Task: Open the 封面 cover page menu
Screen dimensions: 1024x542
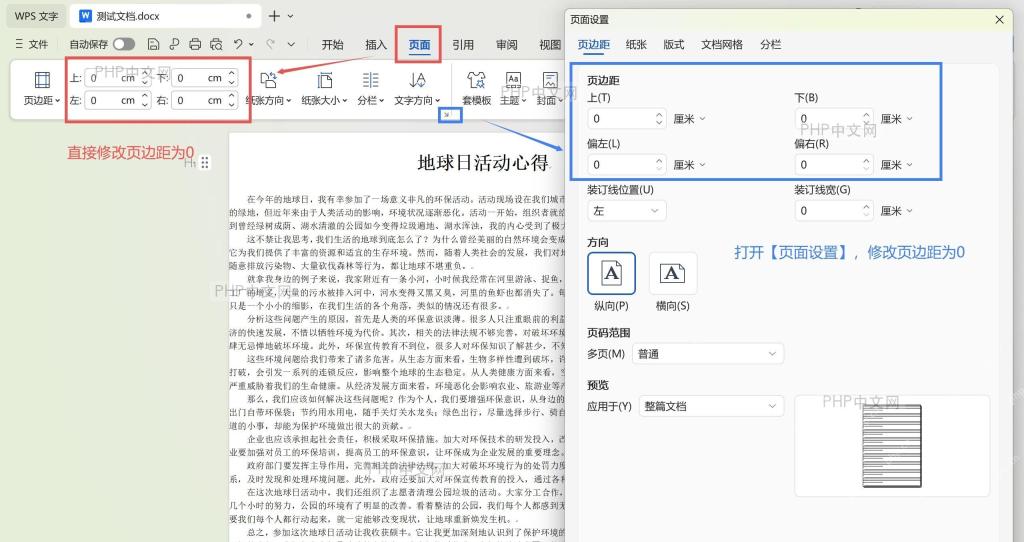Action: pos(550,88)
